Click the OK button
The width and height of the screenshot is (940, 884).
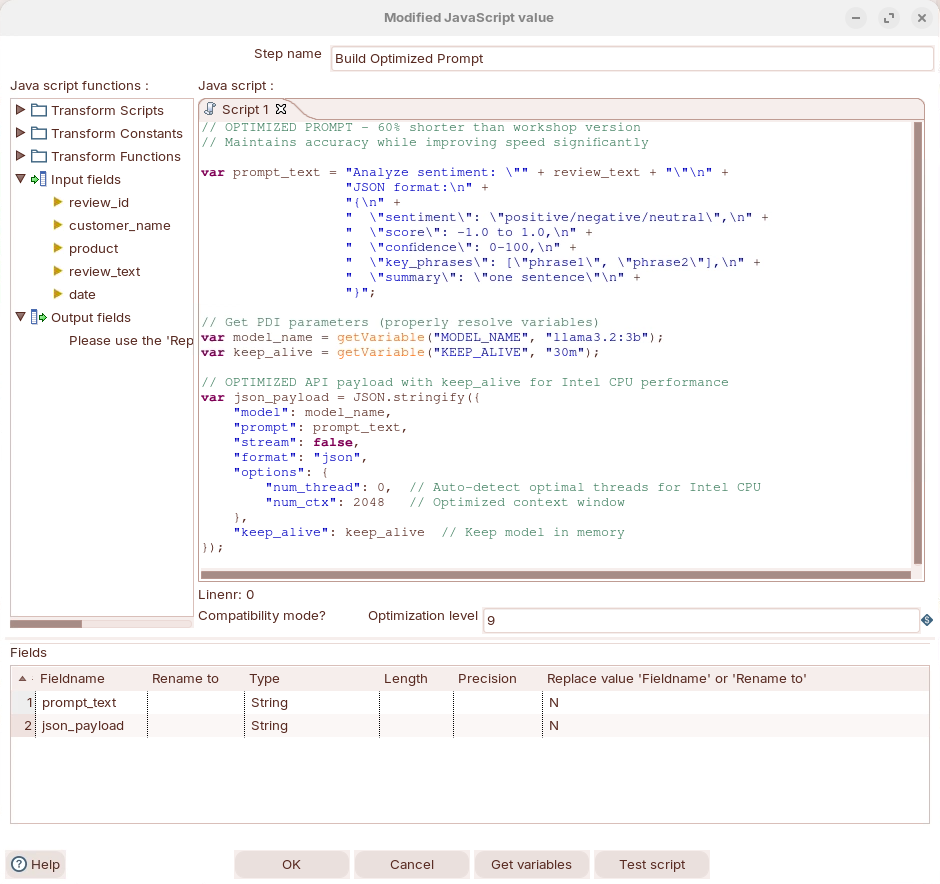click(291, 864)
